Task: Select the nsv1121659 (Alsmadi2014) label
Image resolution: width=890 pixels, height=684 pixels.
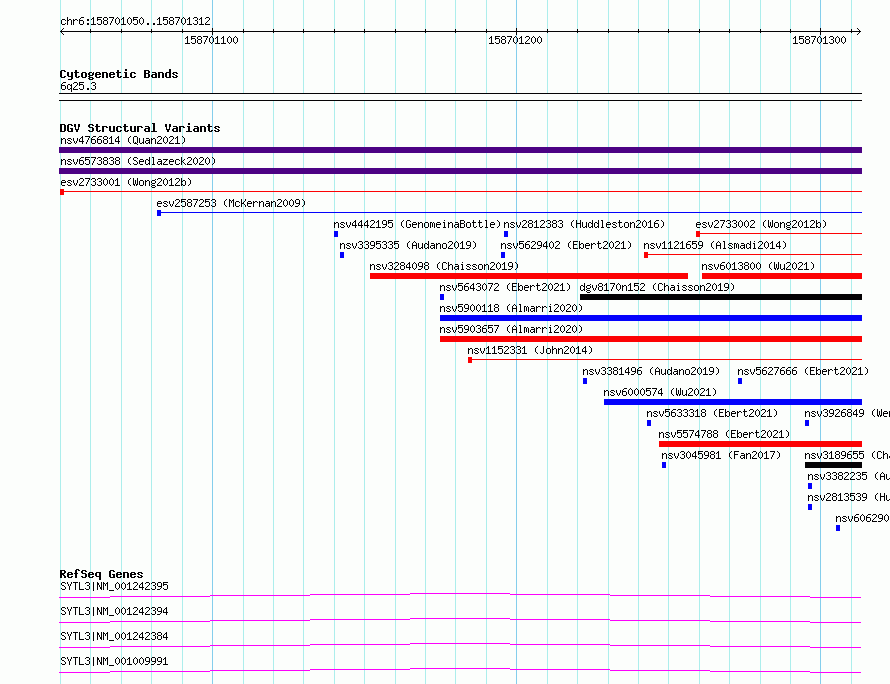Action: (x=715, y=245)
